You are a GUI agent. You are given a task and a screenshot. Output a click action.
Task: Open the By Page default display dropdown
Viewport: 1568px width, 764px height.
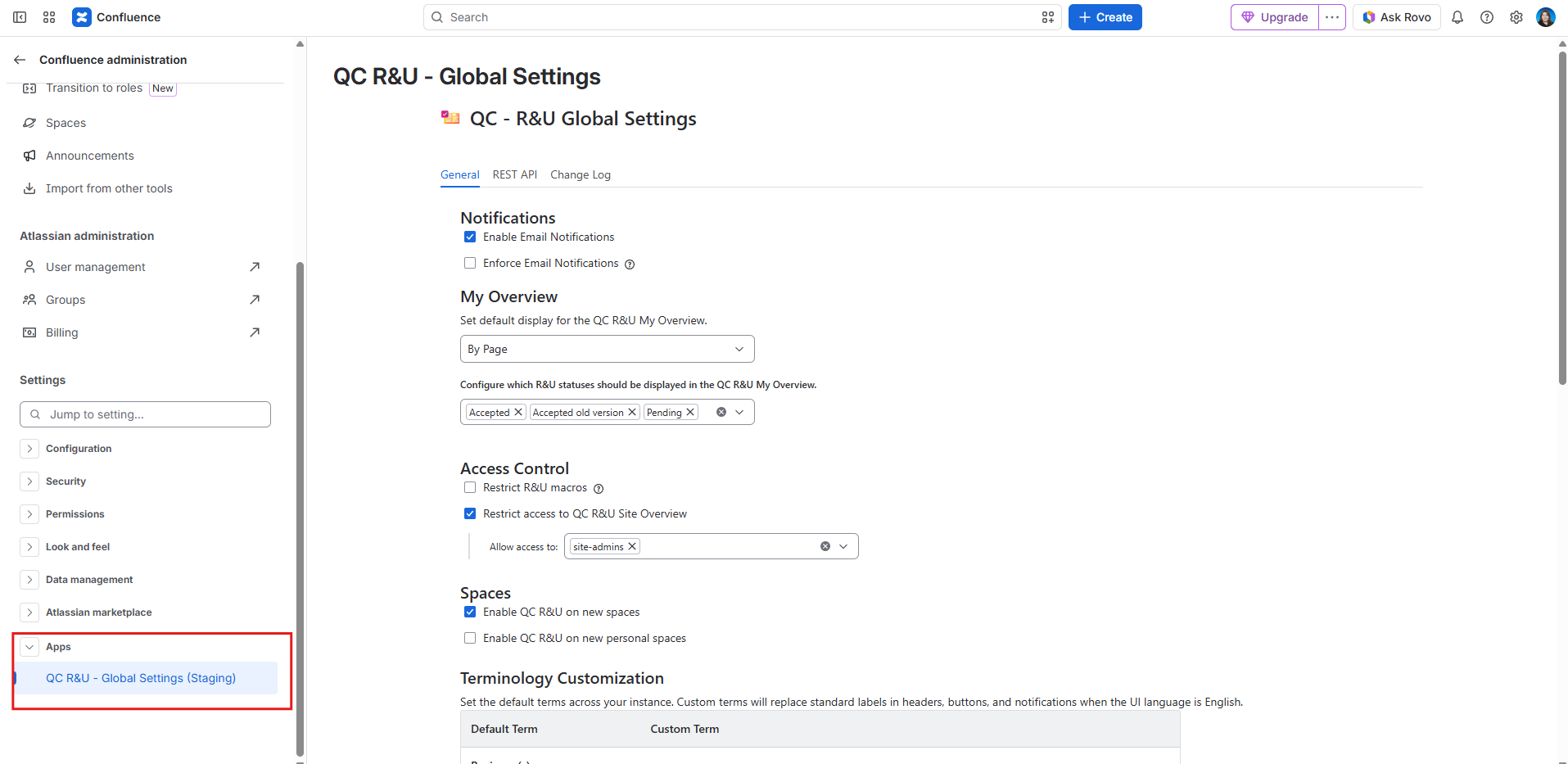pyautogui.click(x=607, y=349)
